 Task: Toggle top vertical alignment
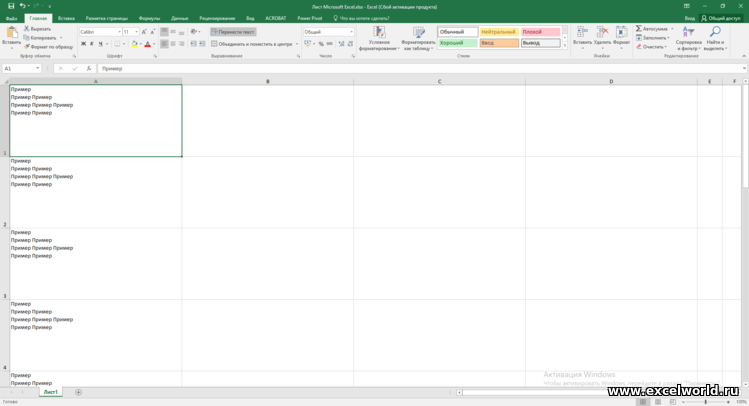164,32
